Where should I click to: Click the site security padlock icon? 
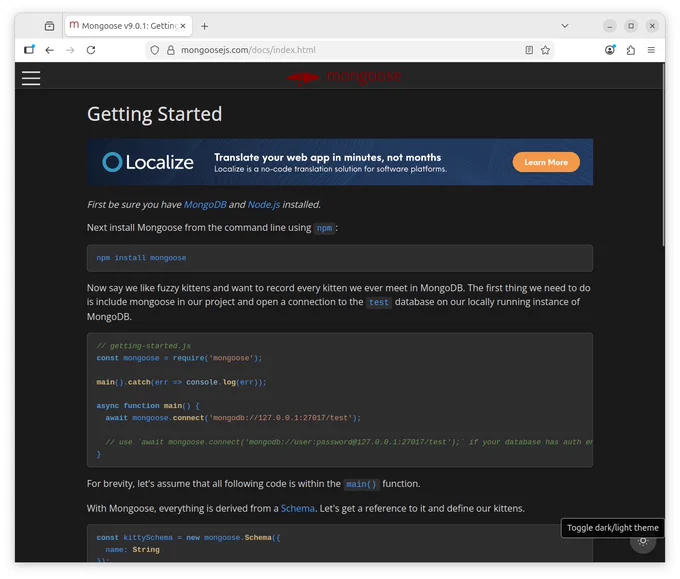[x=171, y=50]
